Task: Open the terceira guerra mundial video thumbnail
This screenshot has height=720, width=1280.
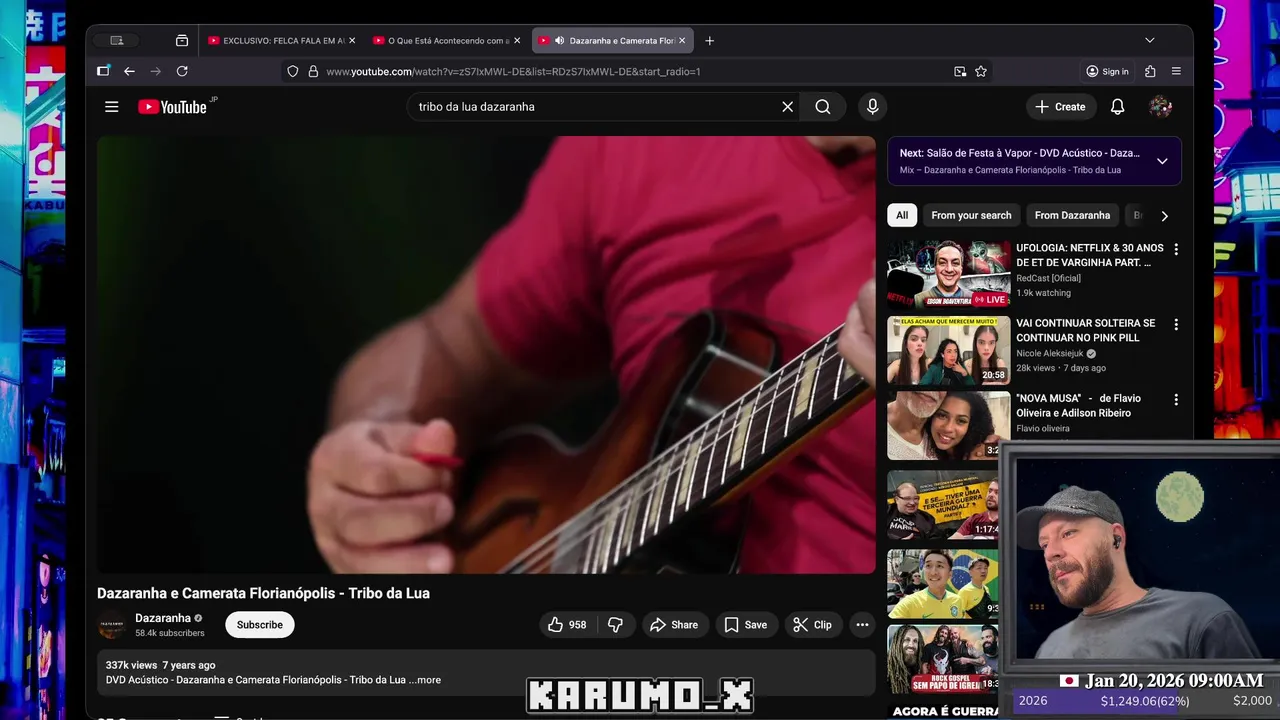Action: (x=943, y=505)
